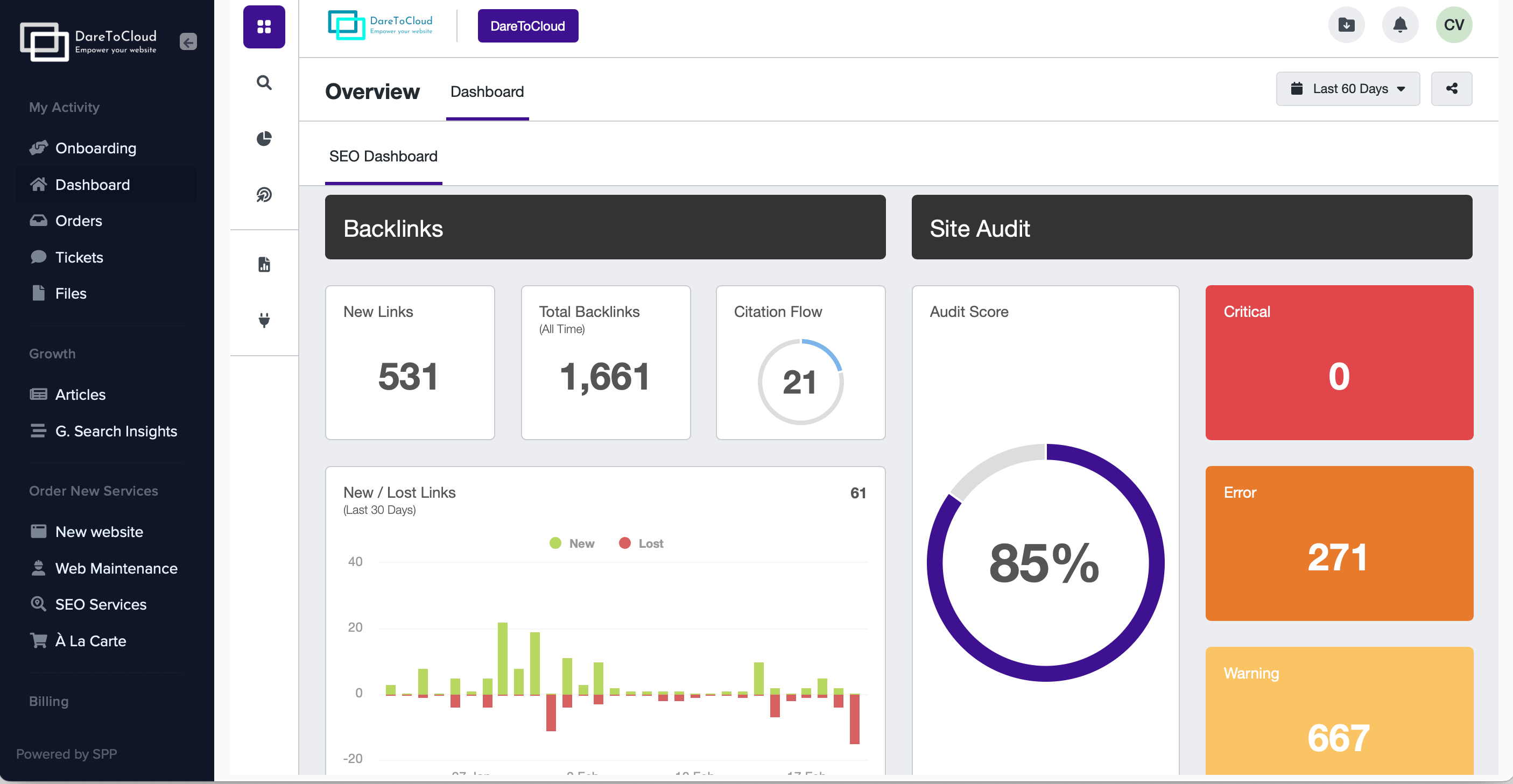Open notifications bell icon
This screenshot has height=784, width=1513.
click(x=1399, y=25)
